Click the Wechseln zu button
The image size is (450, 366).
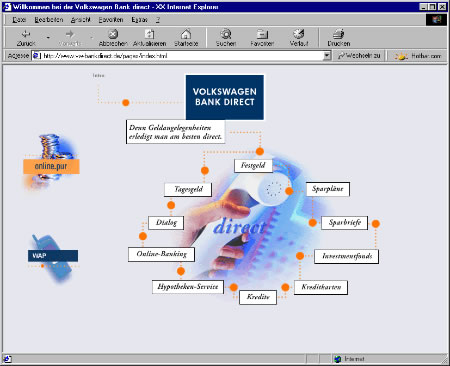point(360,56)
